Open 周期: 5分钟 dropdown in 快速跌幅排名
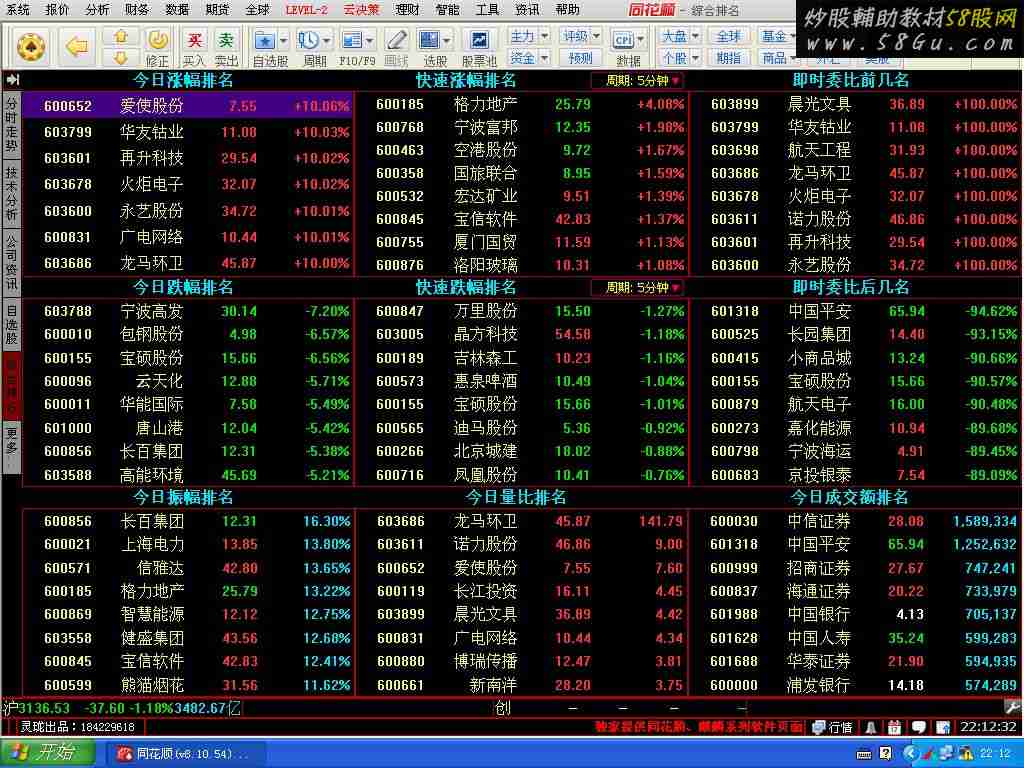The width and height of the screenshot is (1024, 768). [x=637, y=287]
